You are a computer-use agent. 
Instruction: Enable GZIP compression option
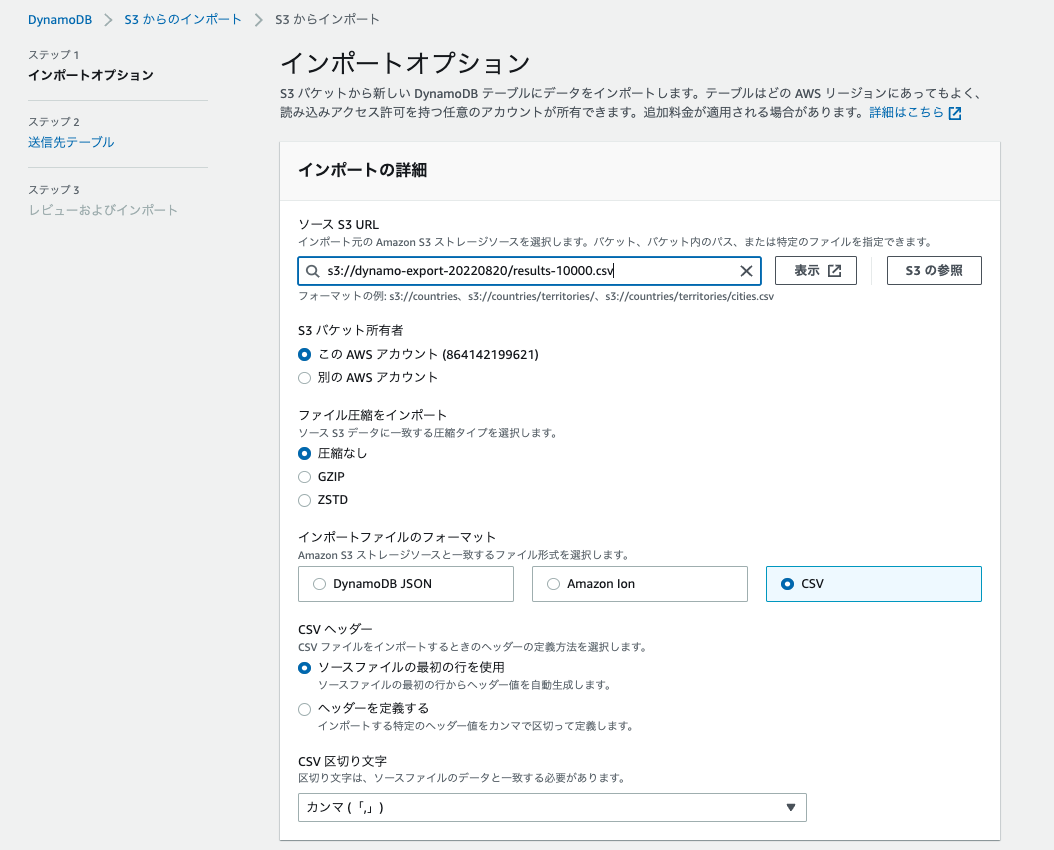click(304, 477)
